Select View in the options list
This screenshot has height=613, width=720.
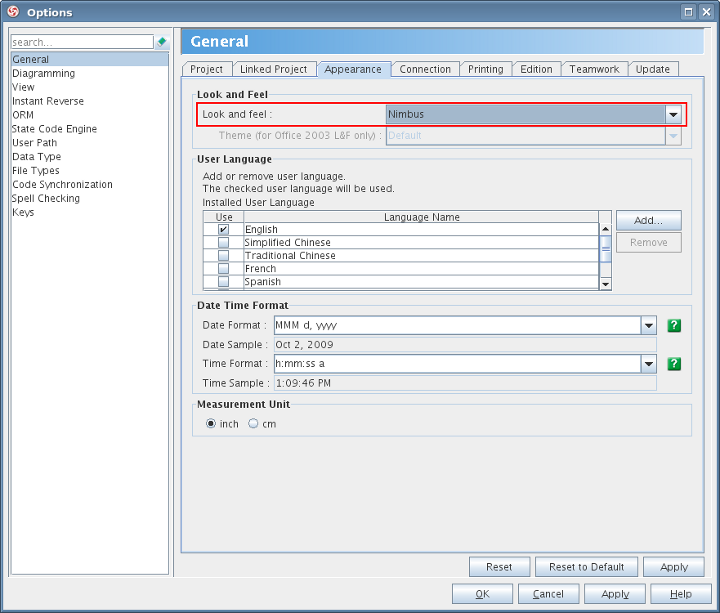point(90,87)
